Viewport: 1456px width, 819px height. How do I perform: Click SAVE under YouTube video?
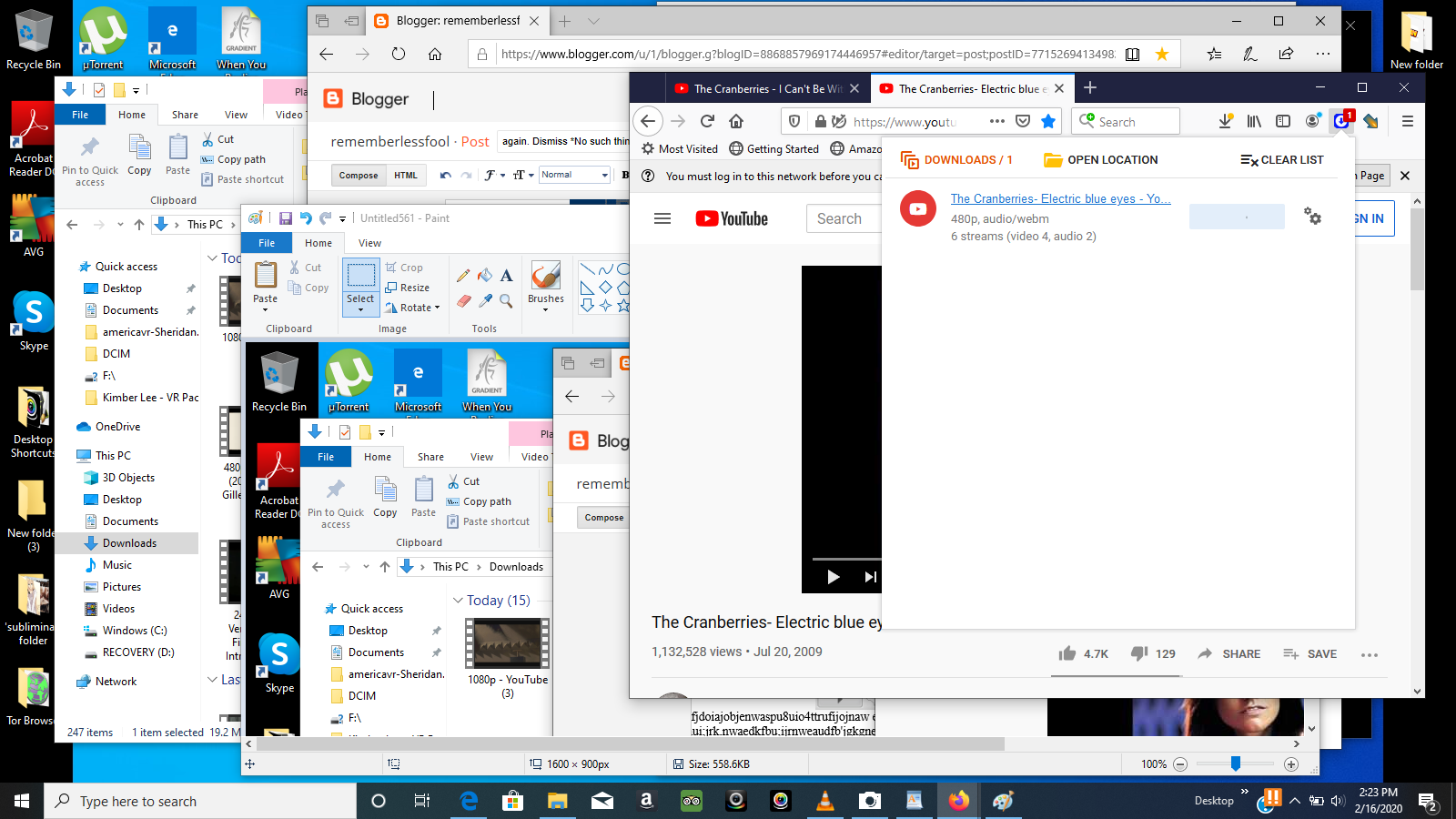(1309, 653)
